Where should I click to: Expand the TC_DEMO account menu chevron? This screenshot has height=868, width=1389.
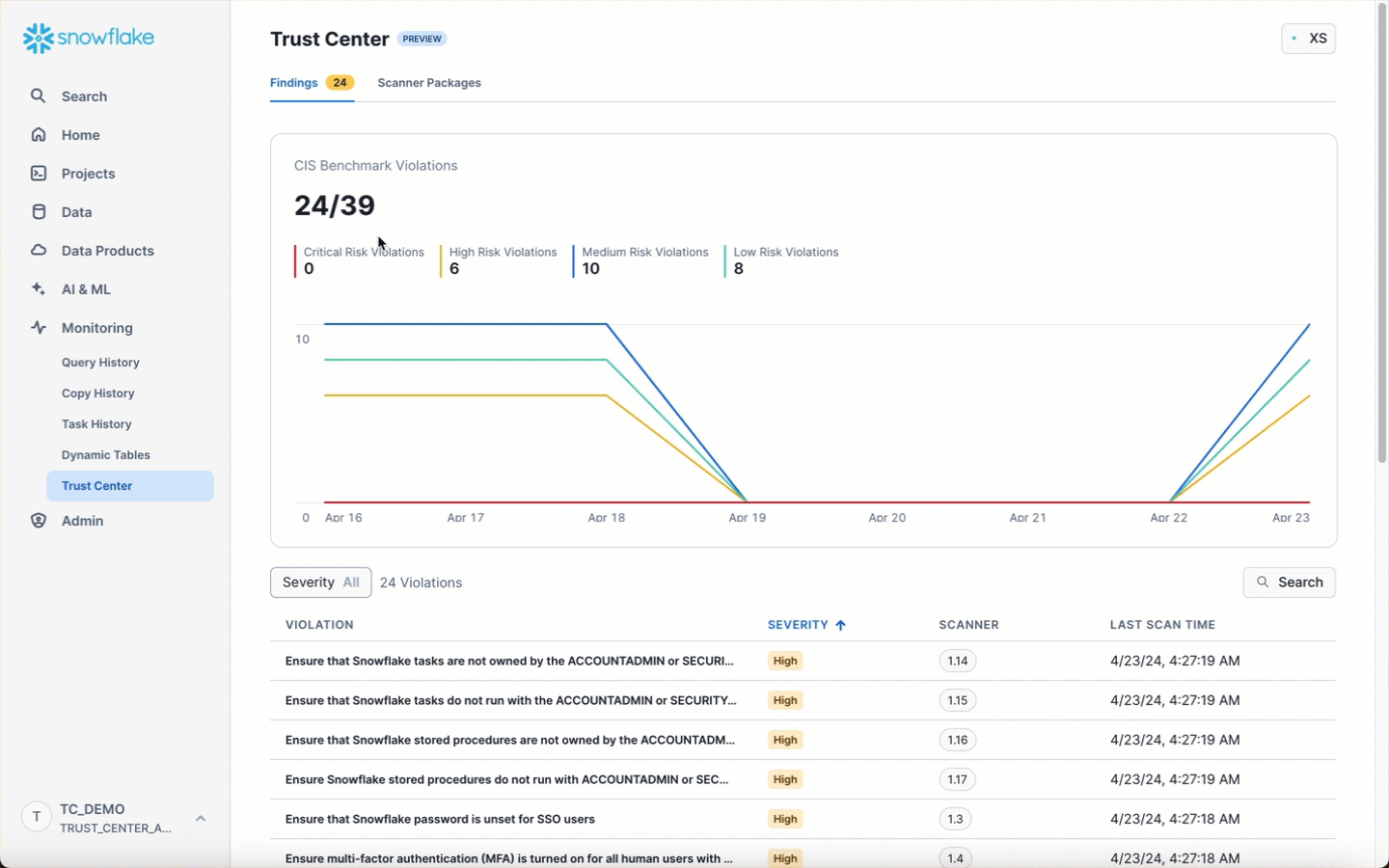click(201, 819)
